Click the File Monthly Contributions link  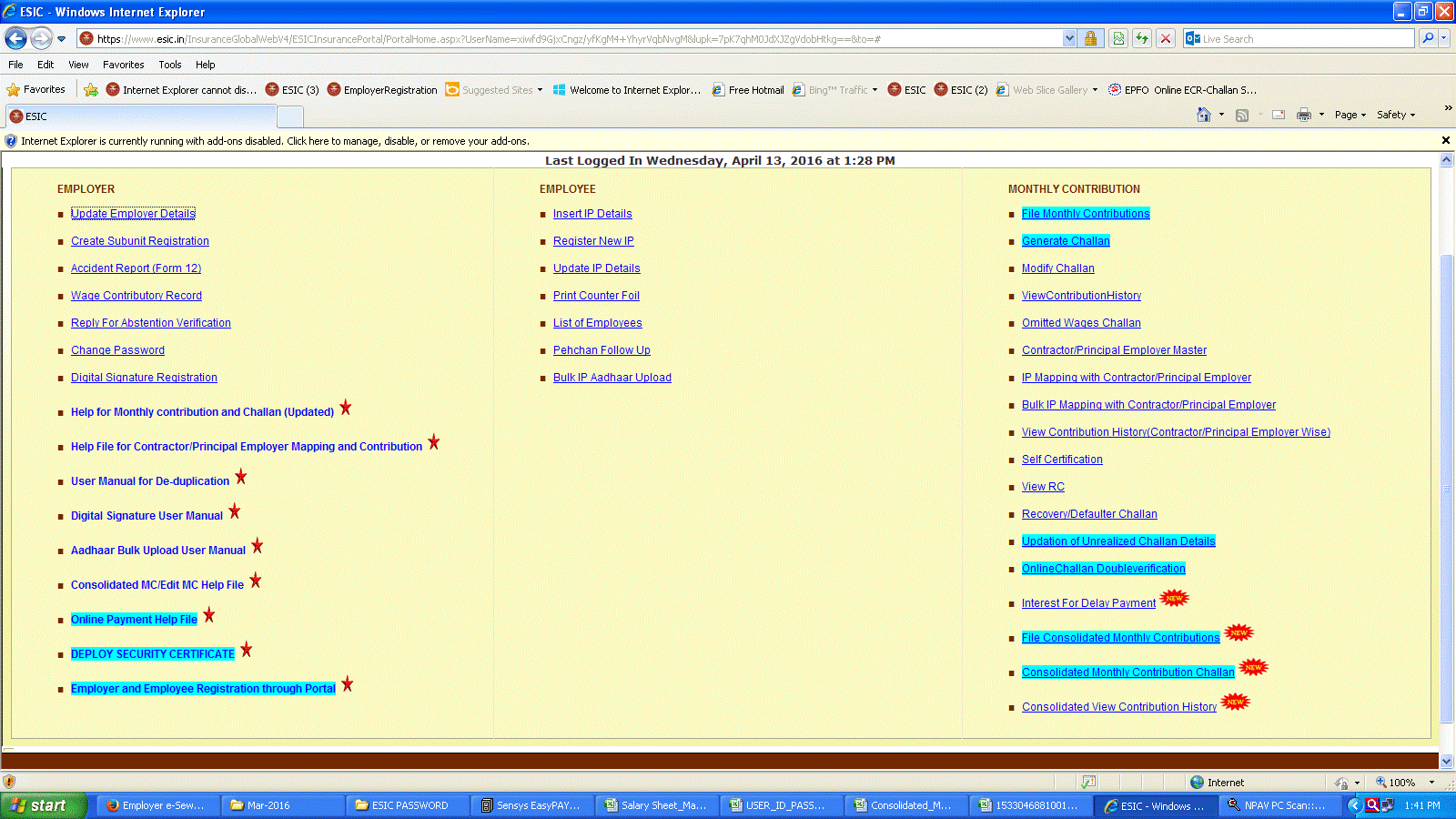click(x=1086, y=214)
